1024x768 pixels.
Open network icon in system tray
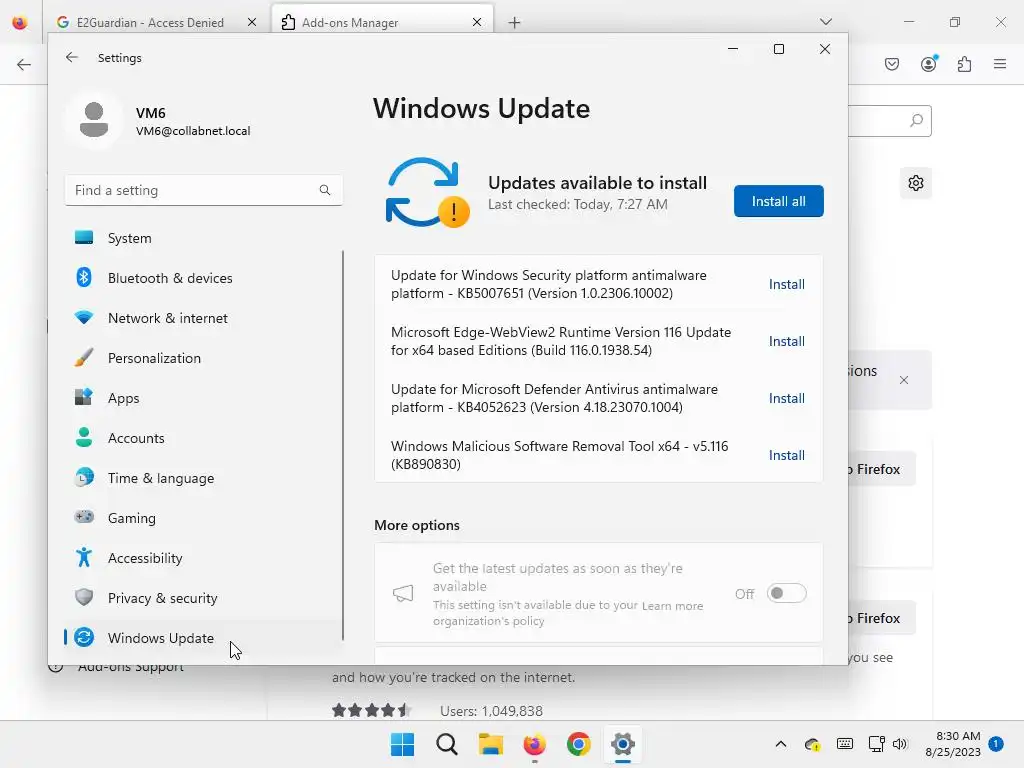tap(876, 744)
